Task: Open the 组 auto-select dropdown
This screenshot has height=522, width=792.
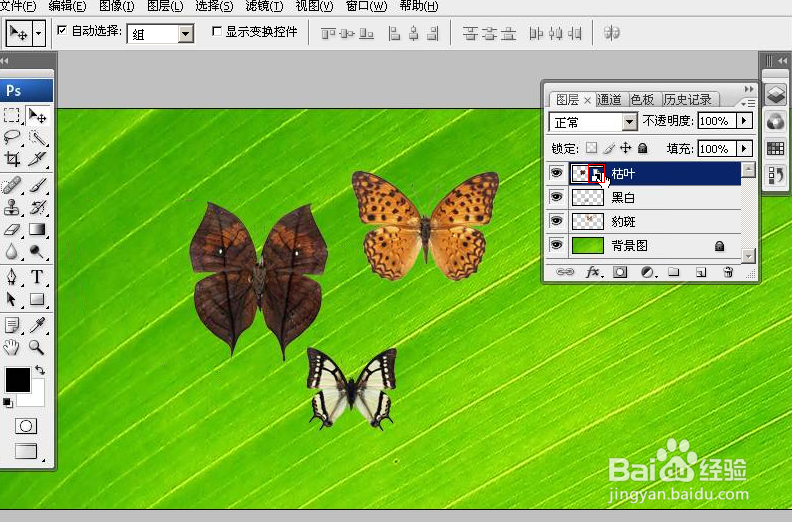Action: click(186, 34)
